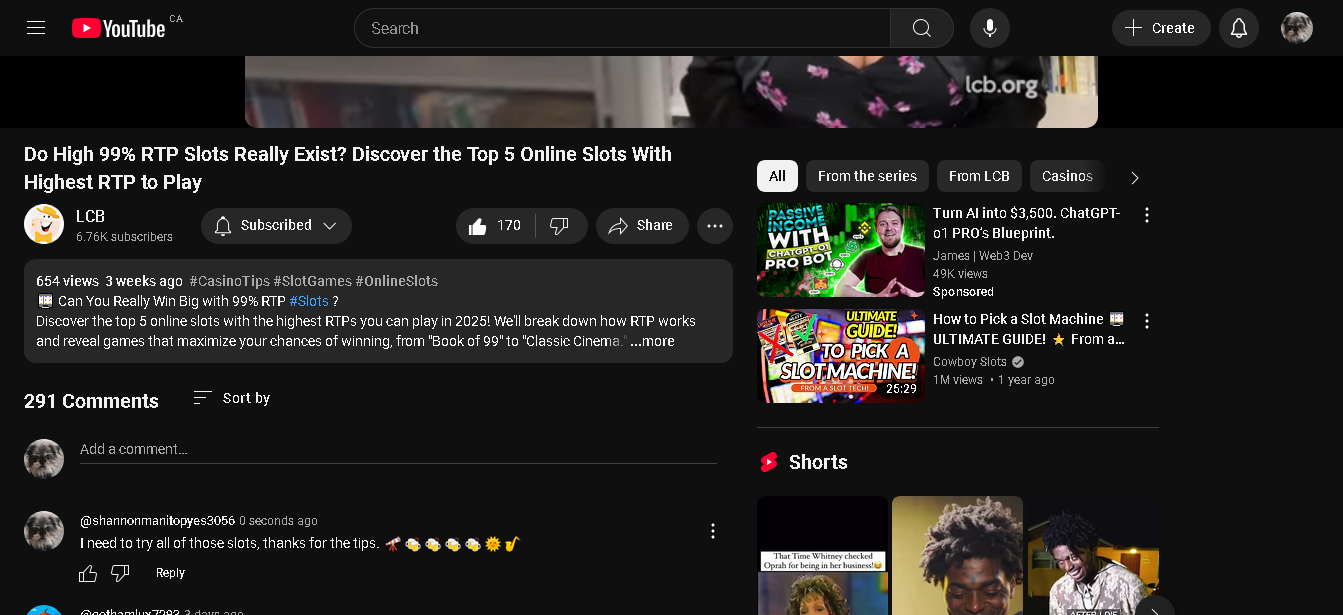Viewport: 1343px width, 615px height.
Task: Start voice search with microphone
Action: point(990,28)
